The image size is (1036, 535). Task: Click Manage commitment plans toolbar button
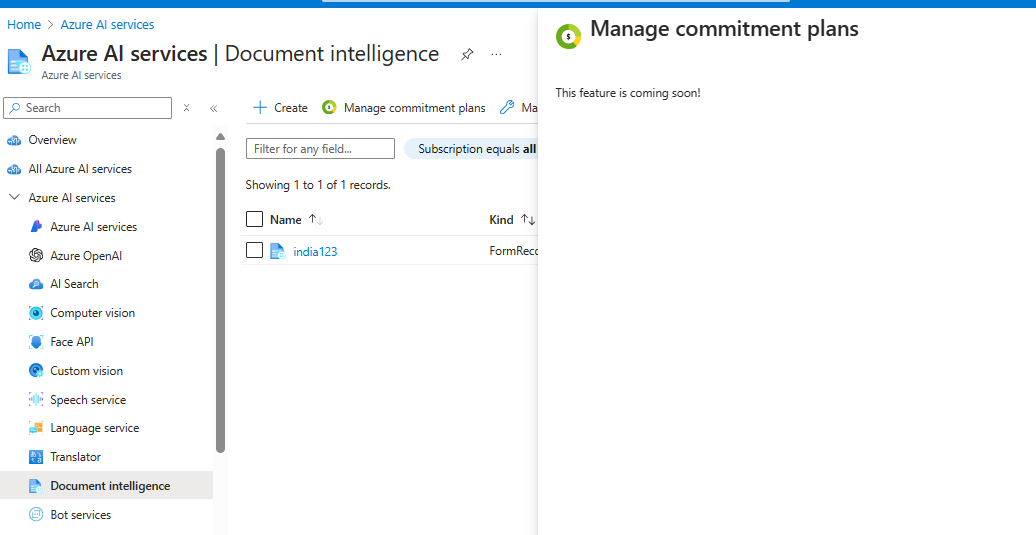[404, 108]
